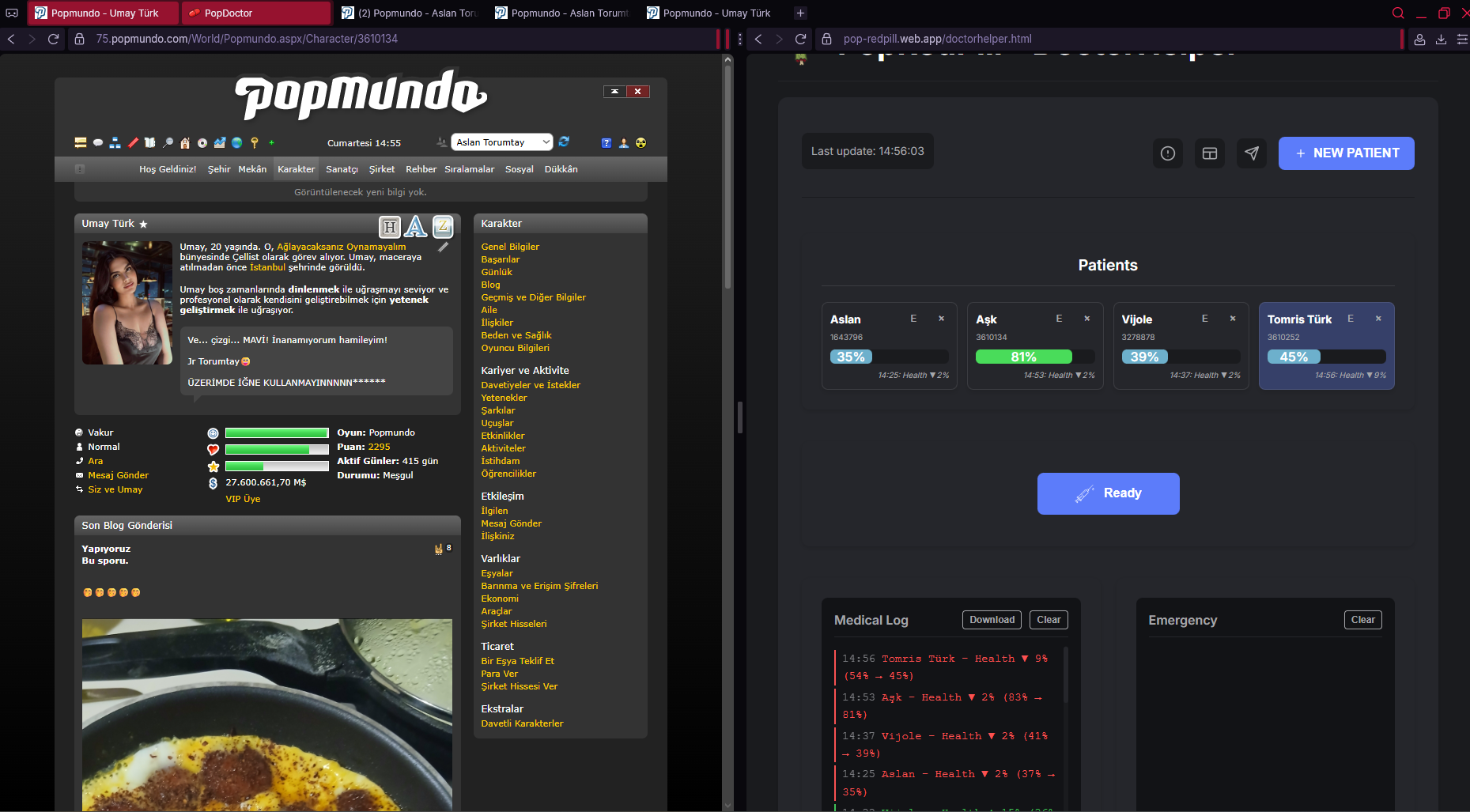Click the blog post food photo

[x=267, y=714]
